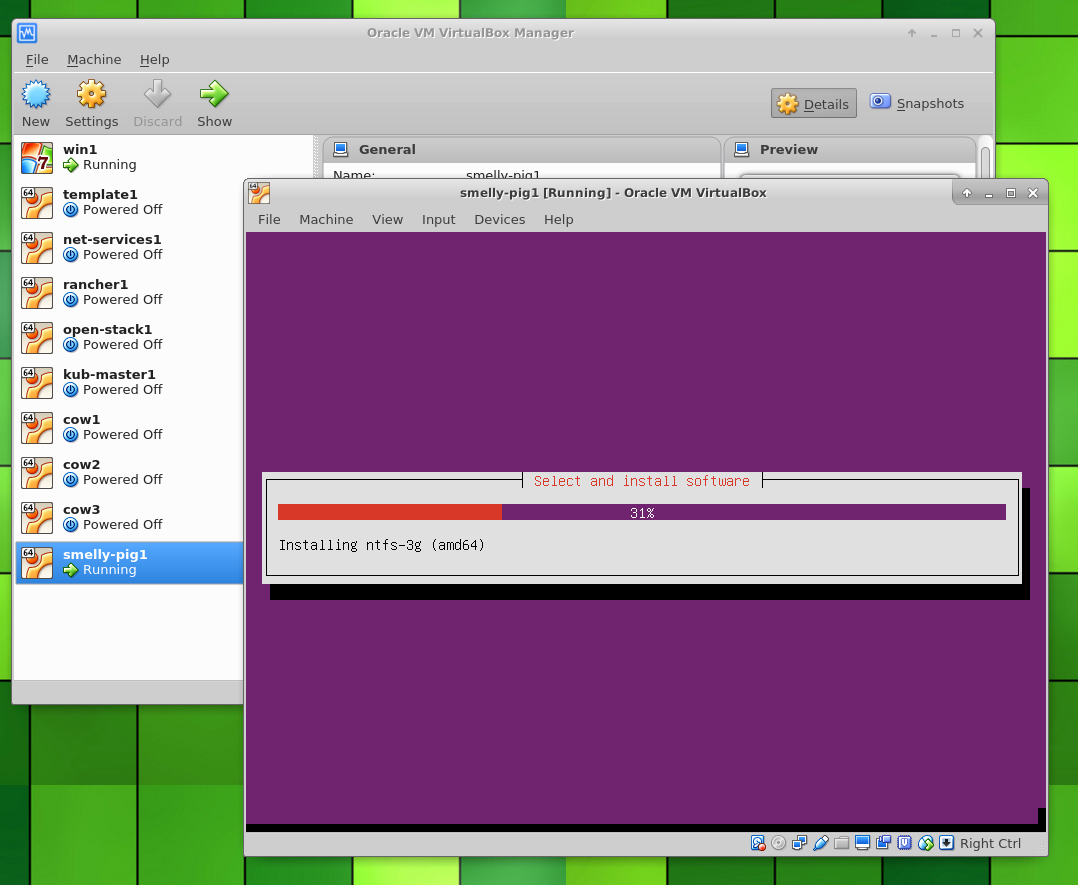Open Input menu in smelly-pig1 window

tap(439, 219)
